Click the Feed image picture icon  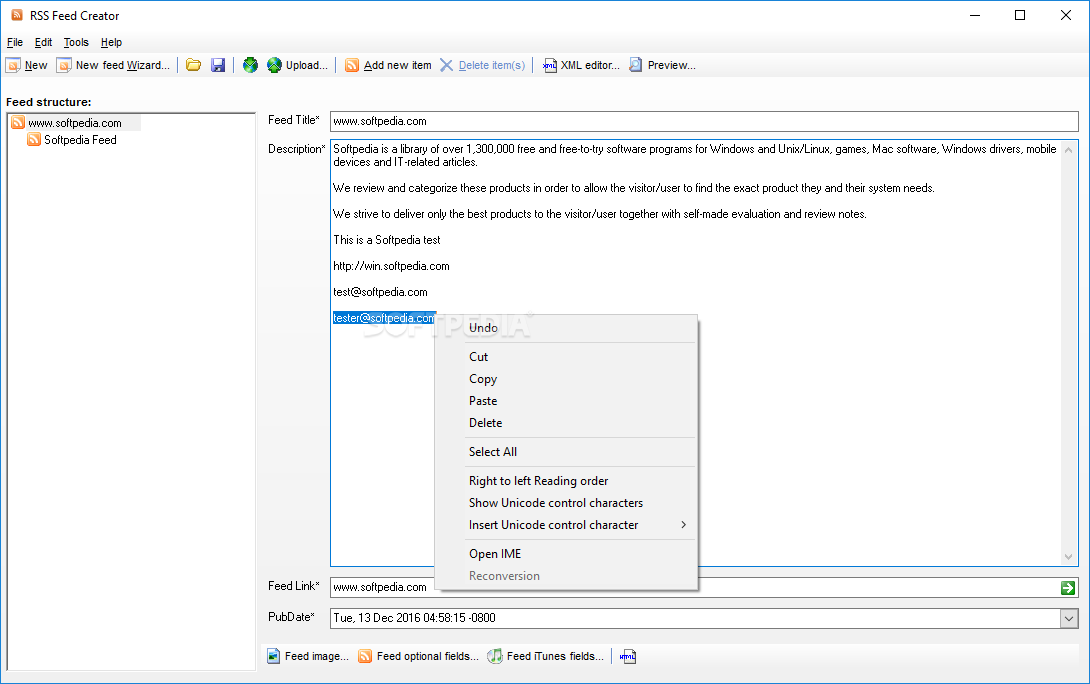click(x=274, y=656)
